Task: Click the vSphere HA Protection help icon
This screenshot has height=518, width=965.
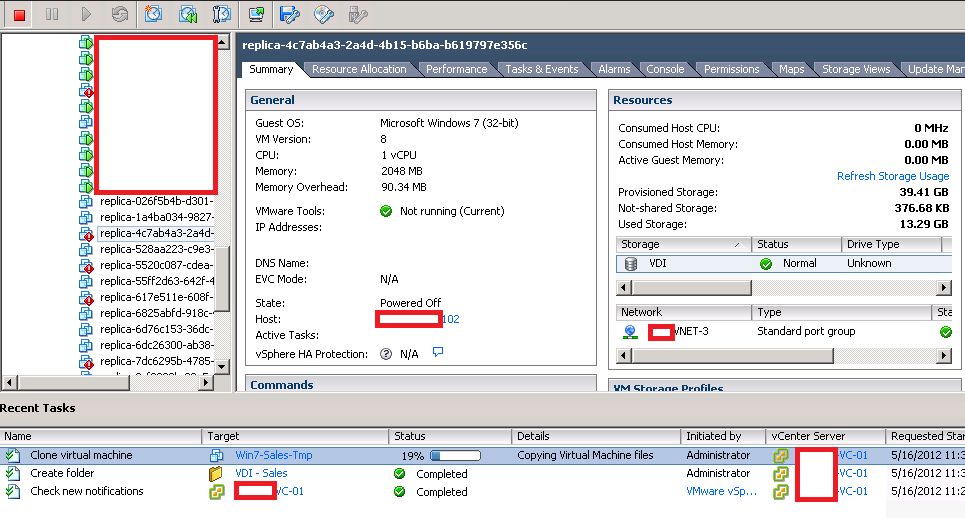Action: coord(386,354)
